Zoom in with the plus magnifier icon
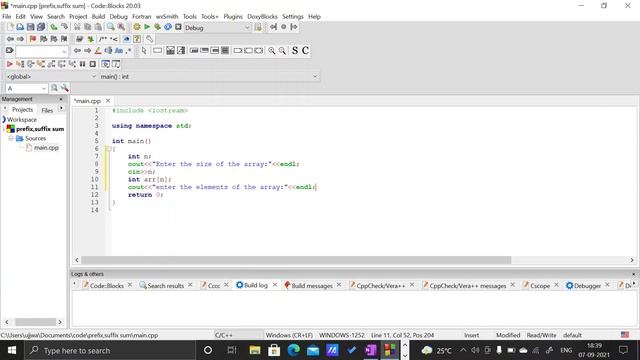 (271, 51)
